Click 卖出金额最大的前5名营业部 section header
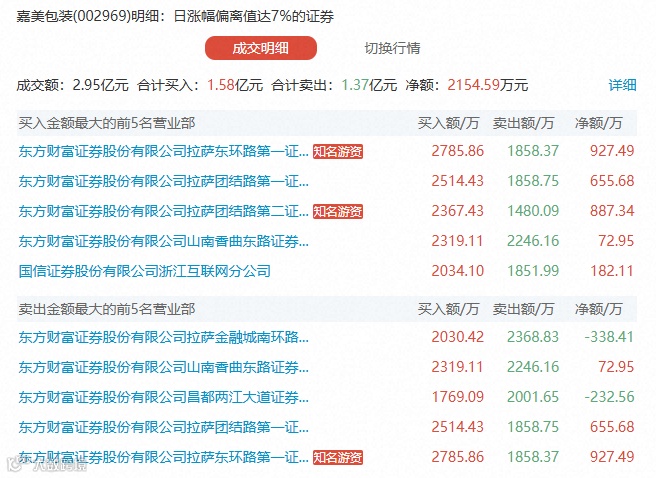Screen dimensions: 656x478 tap(107, 309)
